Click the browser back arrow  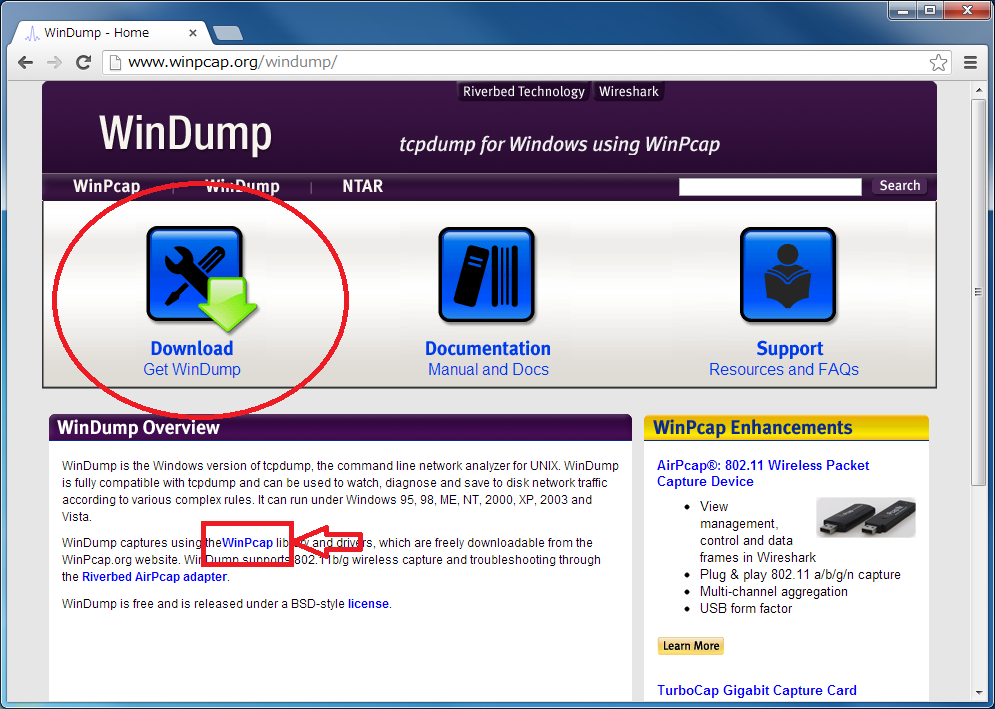(25, 62)
